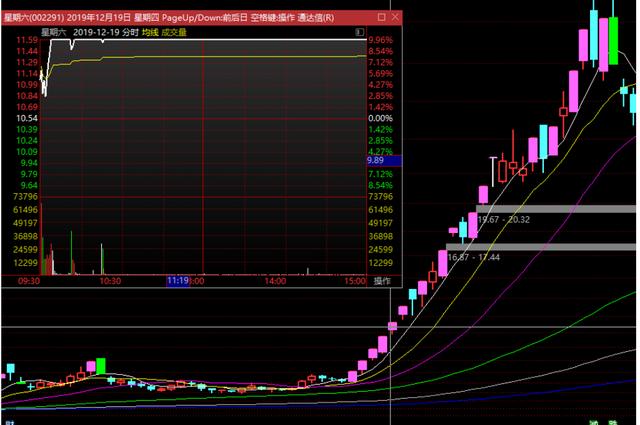Click the 11:19 time cursor marker
Image resolution: width=640 pixels, height=425 pixels.
tap(178, 282)
